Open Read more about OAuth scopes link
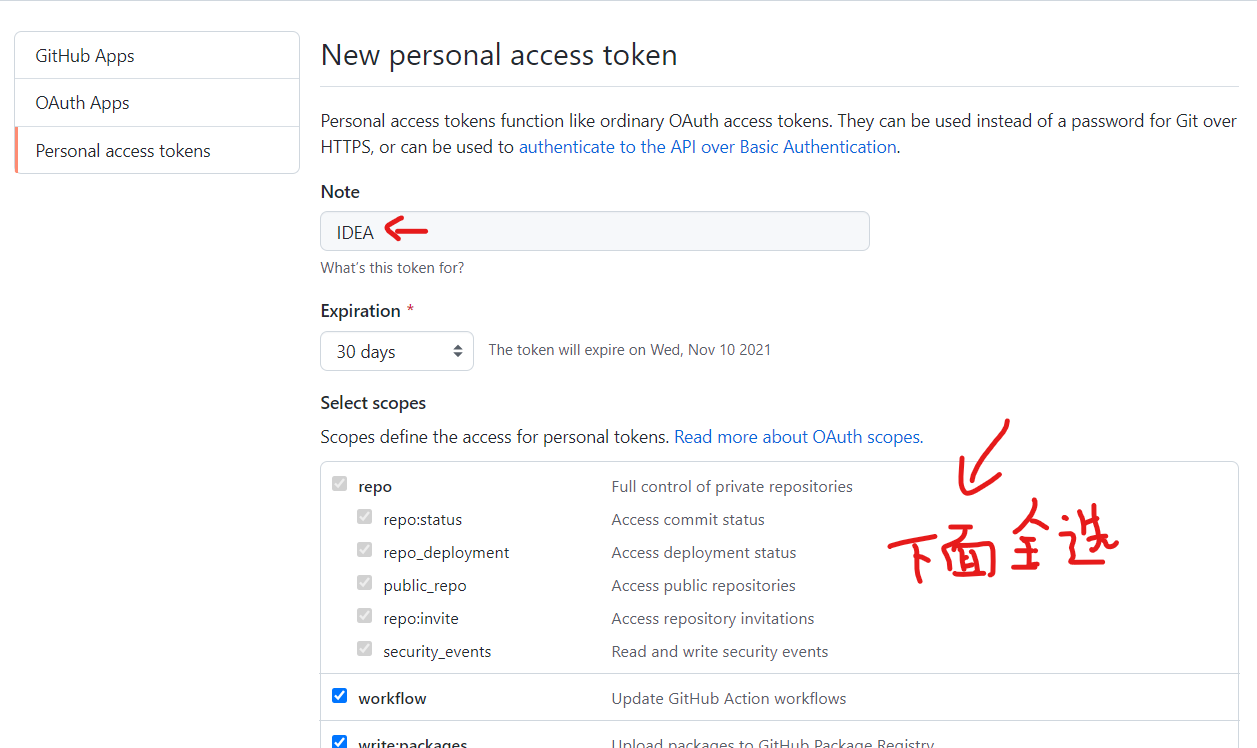The width and height of the screenshot is (1257, 748). (798, 437)
